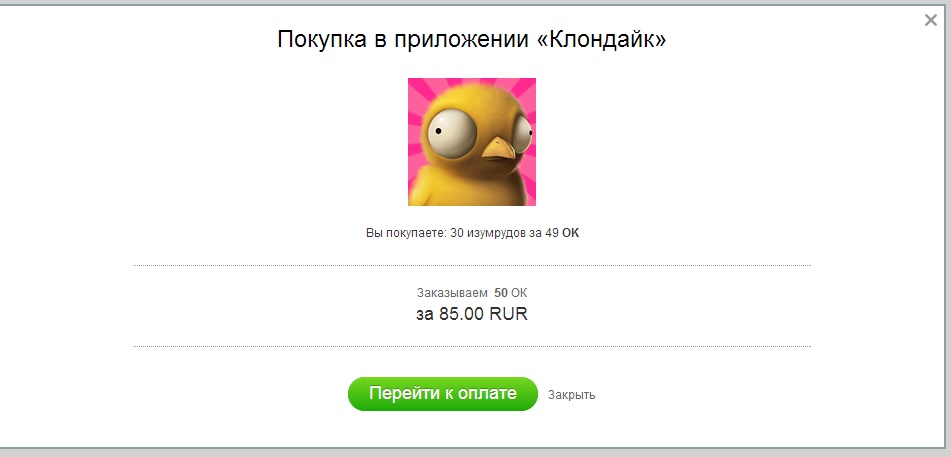The width and height of the screenshot is (951, 457).
Task: Click the chick's orange beak
Action: (498, 149)
